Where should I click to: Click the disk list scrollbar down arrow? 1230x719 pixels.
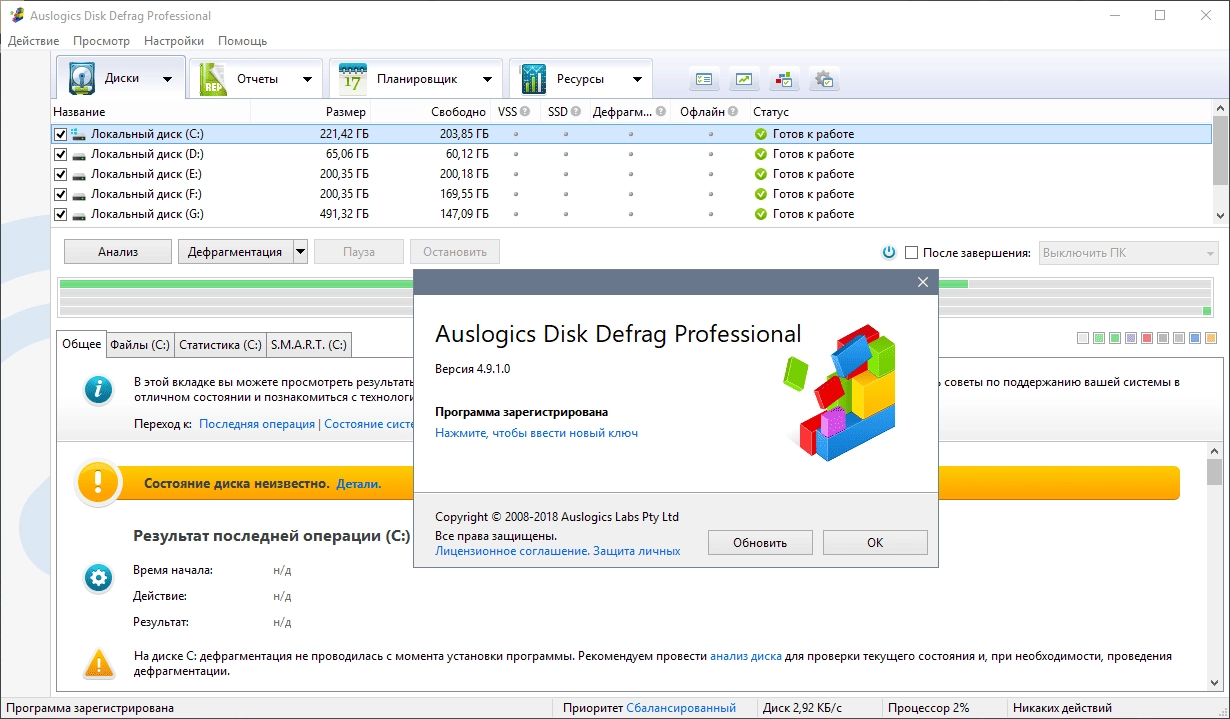click(x=1220, y=215)
